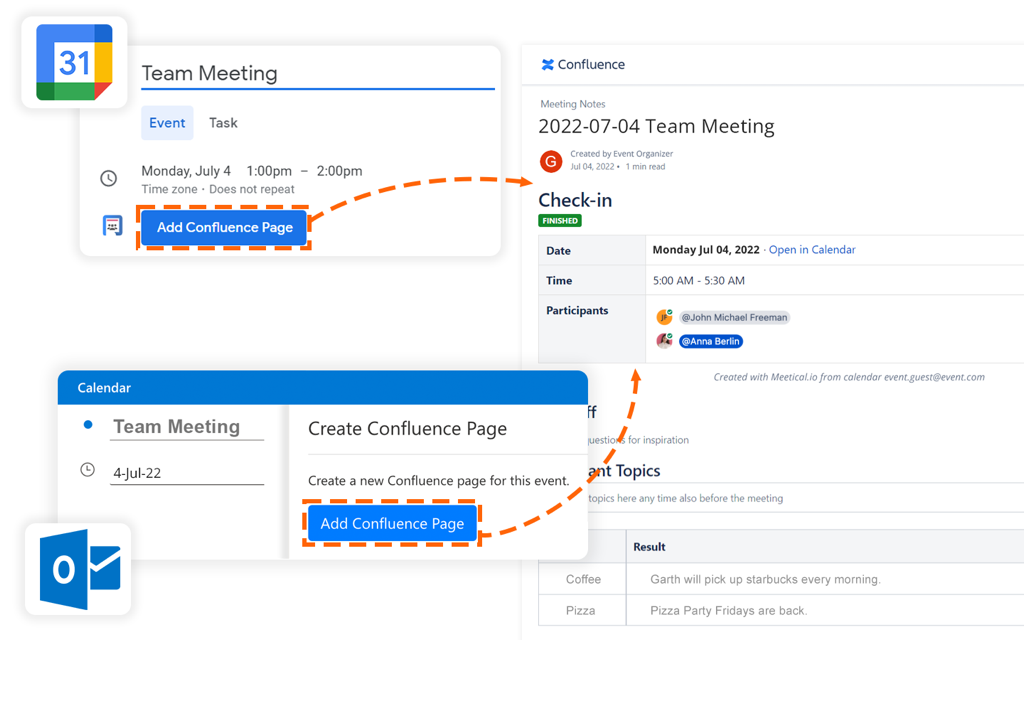The image size is (1024, 714).
Task: Click the Meetical icon left of Google button
Action: (x=112, y=226)
